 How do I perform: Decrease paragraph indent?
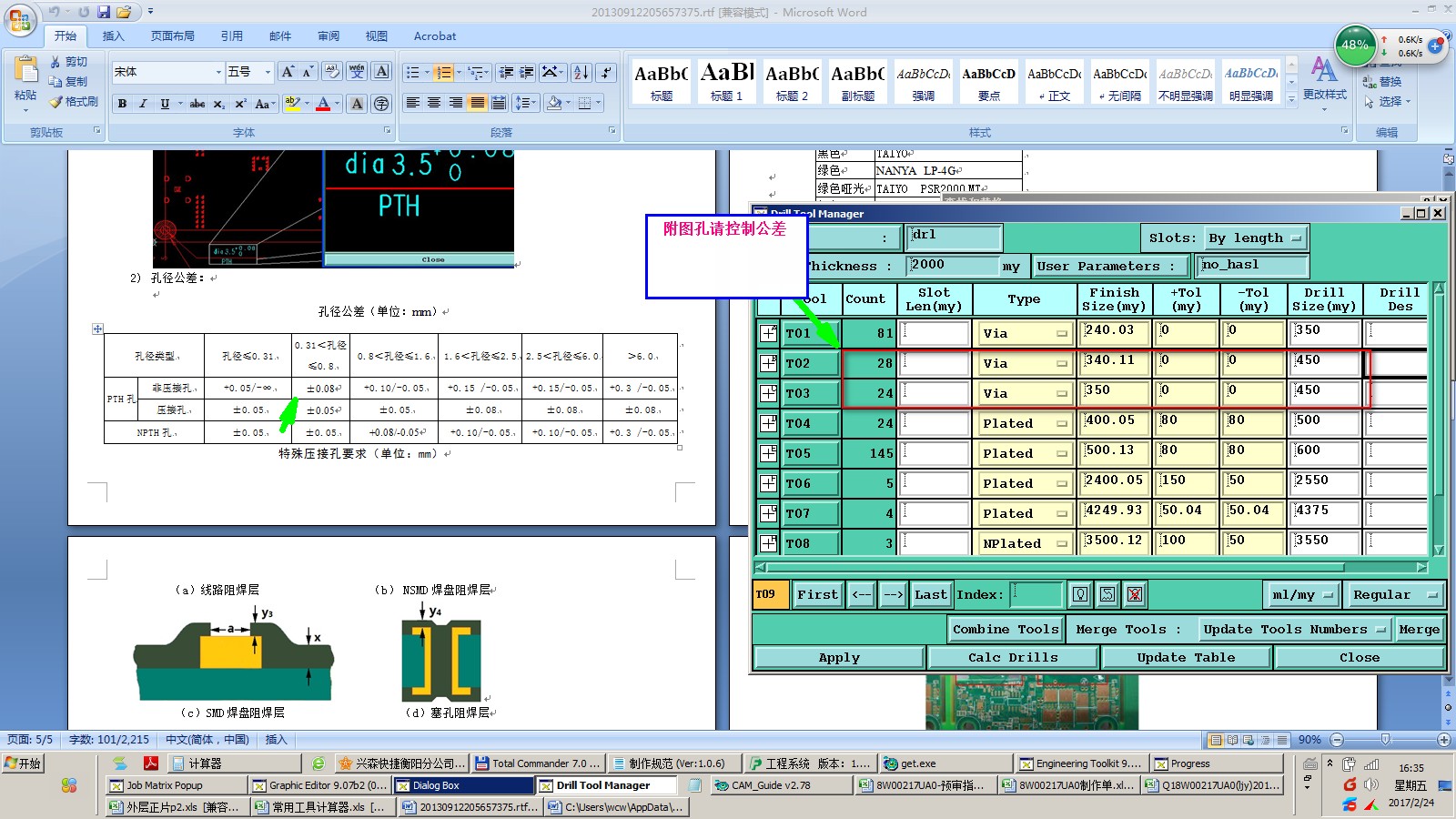pyautogui.click(x=507, y=72)
